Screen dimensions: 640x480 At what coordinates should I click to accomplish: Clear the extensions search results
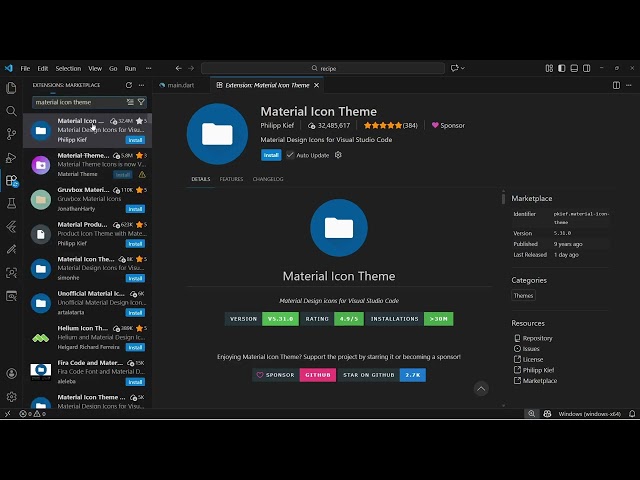point(130,102)
